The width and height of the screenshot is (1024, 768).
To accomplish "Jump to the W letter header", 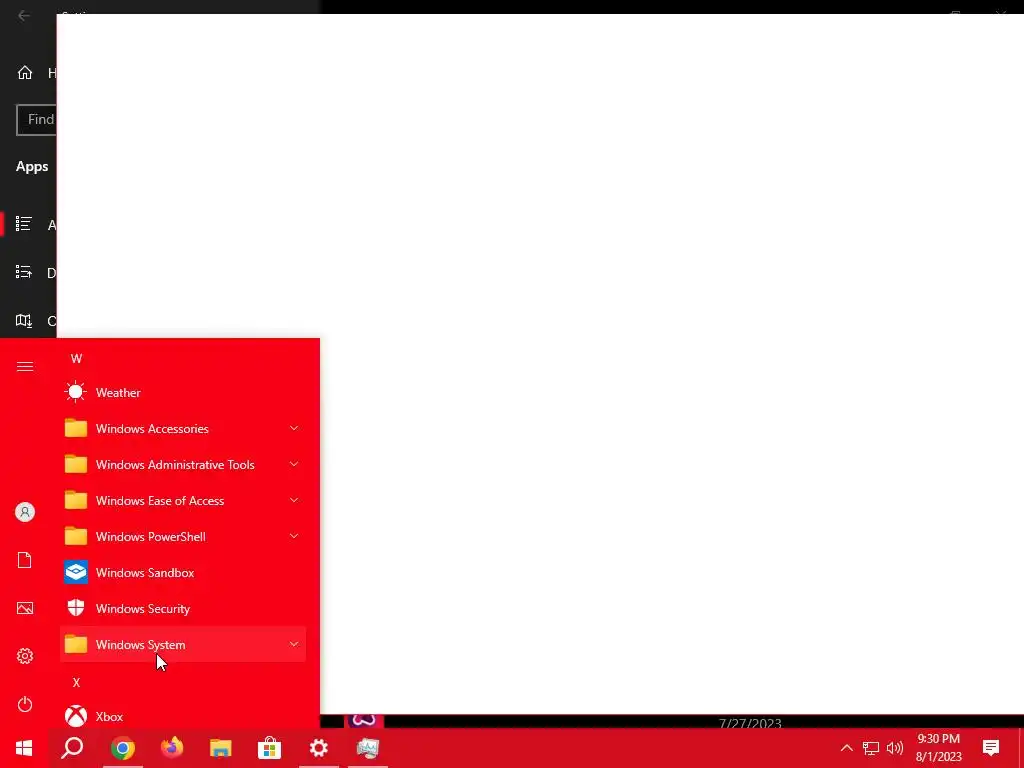I will (x=76, y=359).
